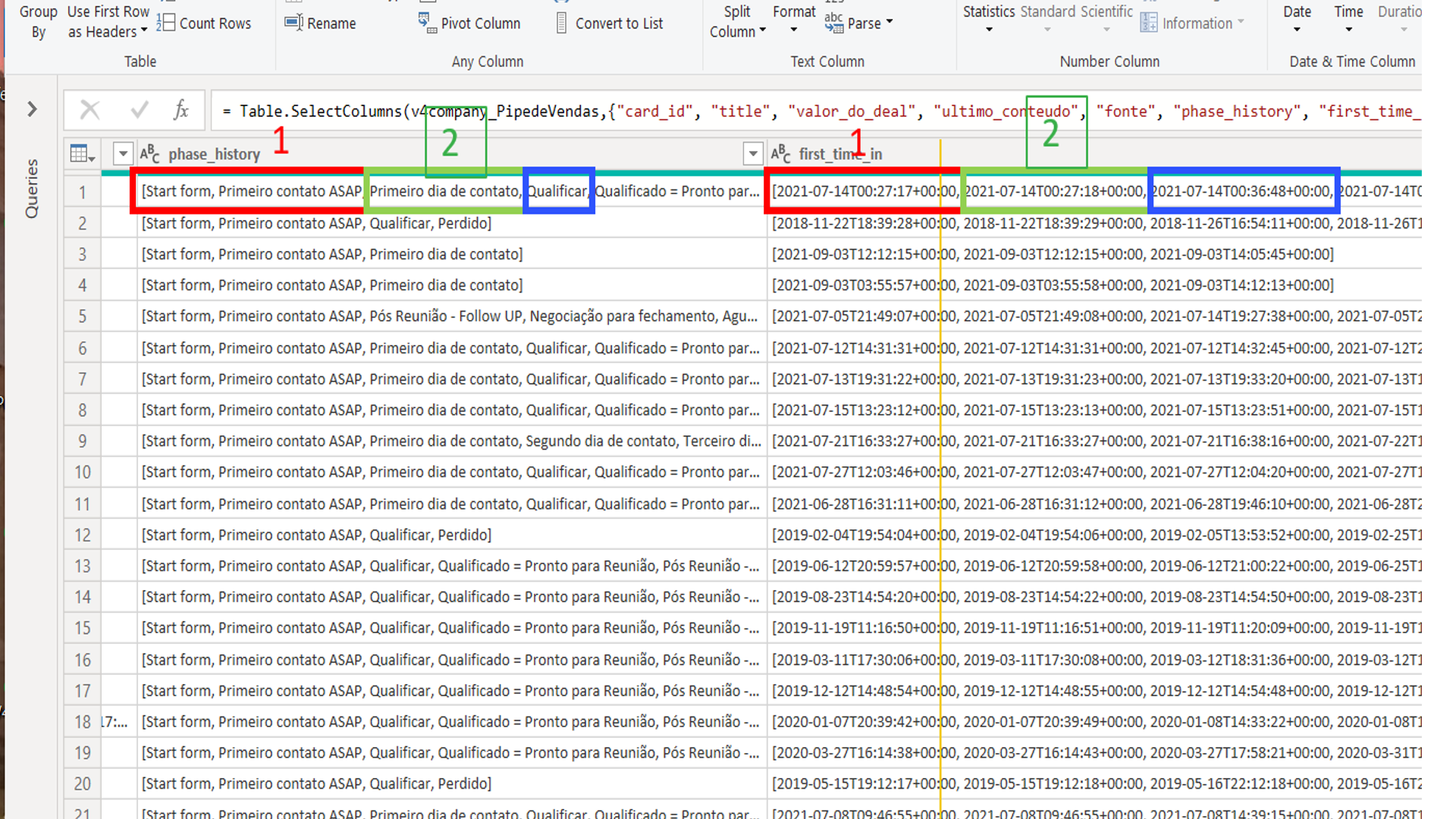
Task: Select row number 12
Action: [x=82, y=535]
